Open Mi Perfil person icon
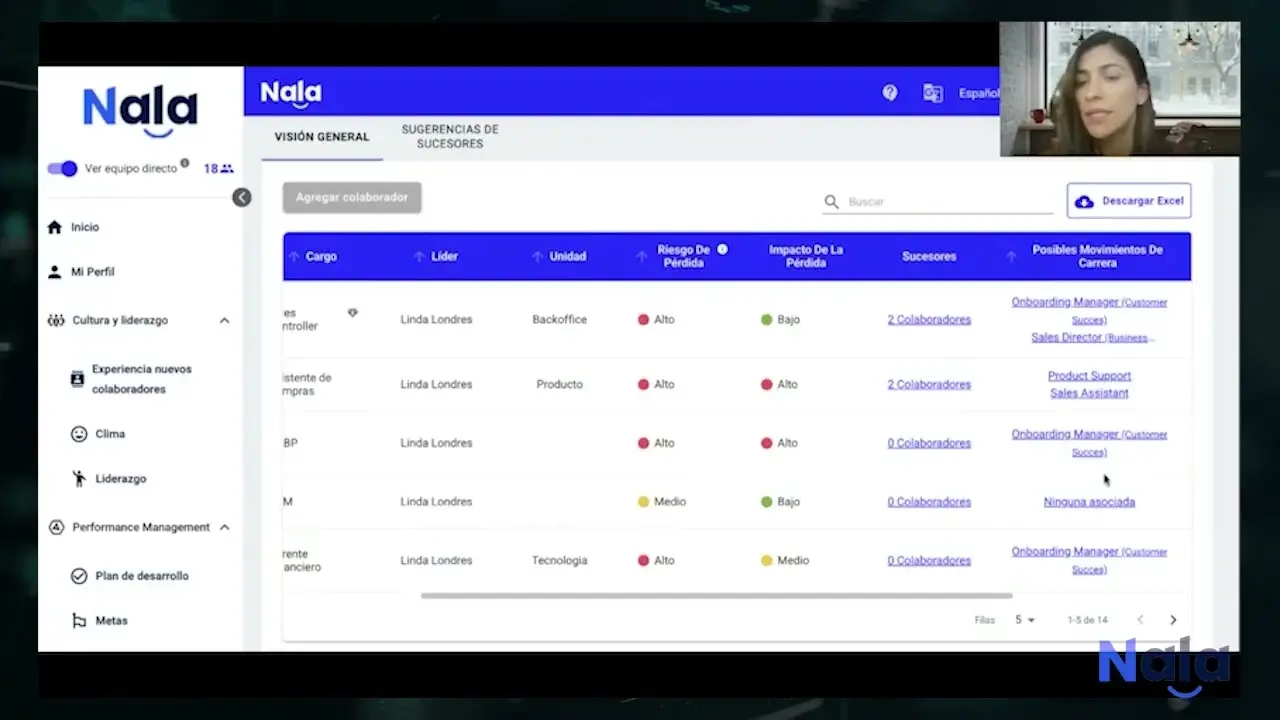Screen dimensions: 1280x720 click(x=55, y=272)
